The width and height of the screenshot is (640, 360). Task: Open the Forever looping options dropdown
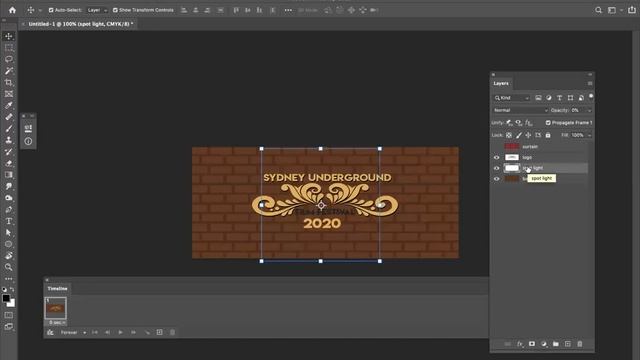click(73, 333)
